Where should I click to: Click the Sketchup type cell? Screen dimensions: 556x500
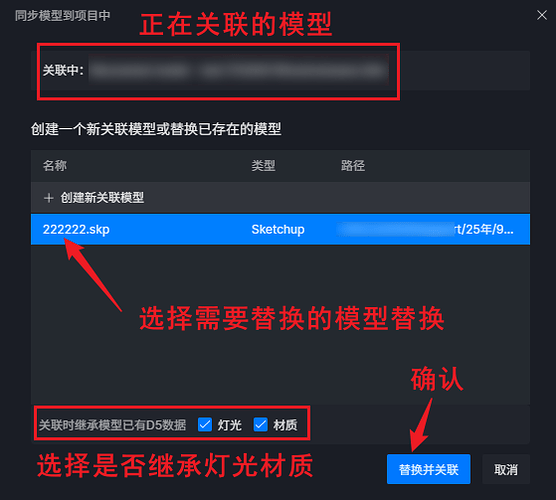point(278,229)
